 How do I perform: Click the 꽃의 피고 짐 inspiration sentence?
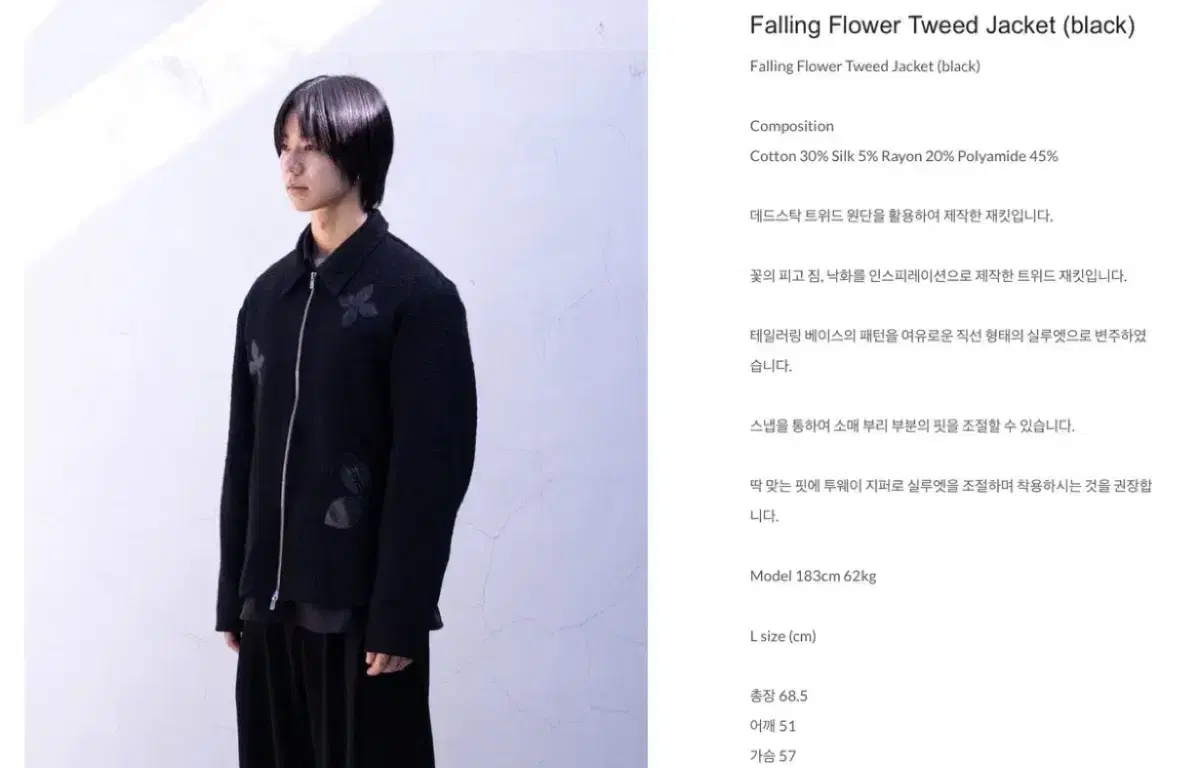[x=938, y=276]
